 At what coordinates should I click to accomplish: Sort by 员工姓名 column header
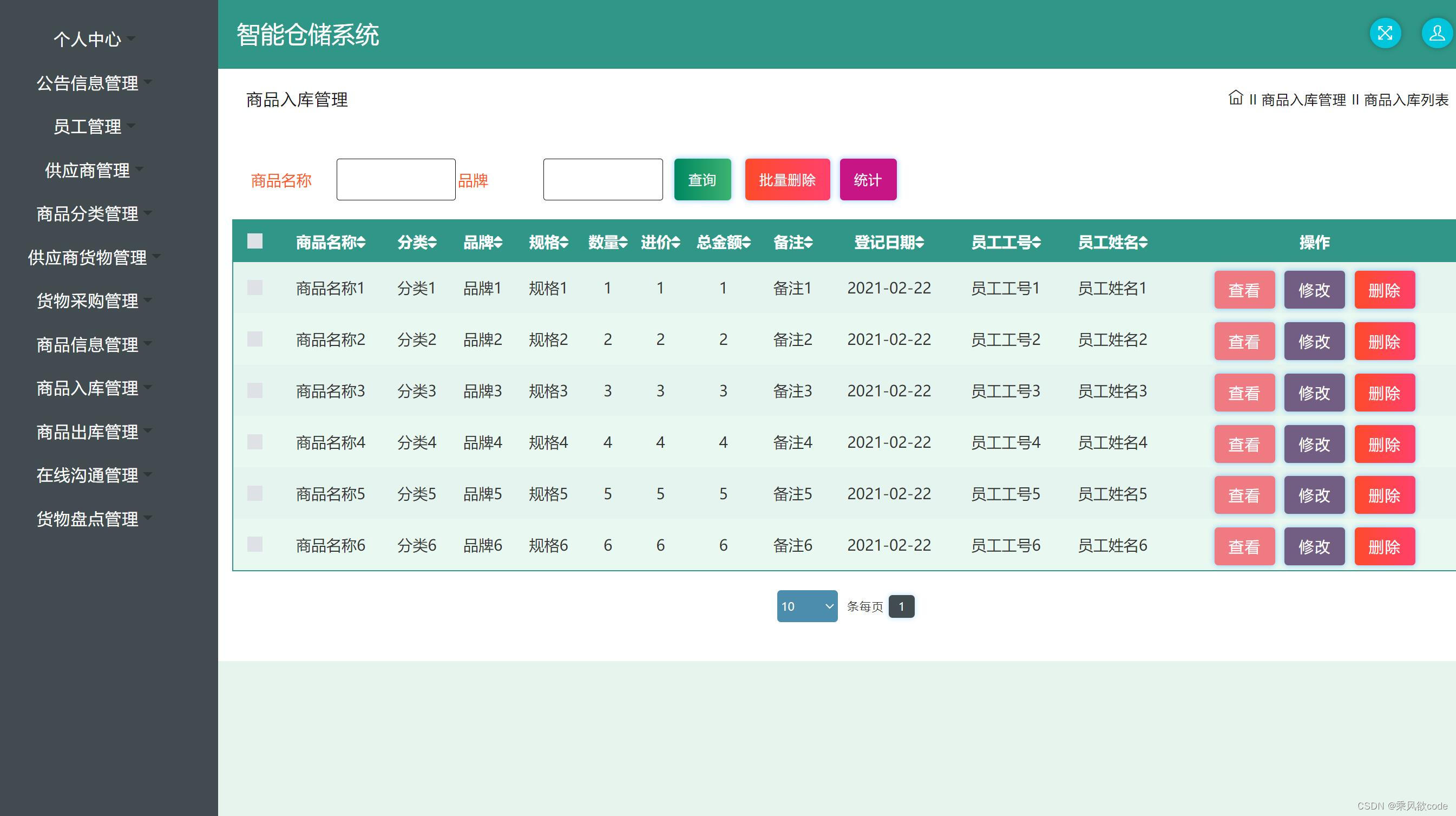(1112, 243)
